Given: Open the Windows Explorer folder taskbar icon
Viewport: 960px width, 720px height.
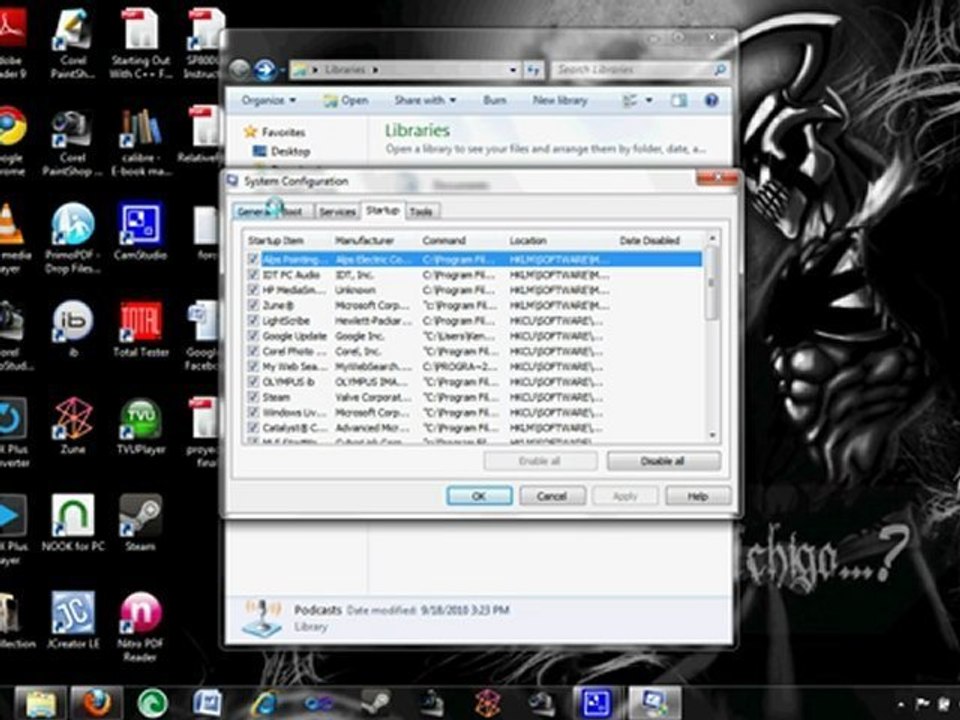Looking at the screenshot, I should point(40,703).
